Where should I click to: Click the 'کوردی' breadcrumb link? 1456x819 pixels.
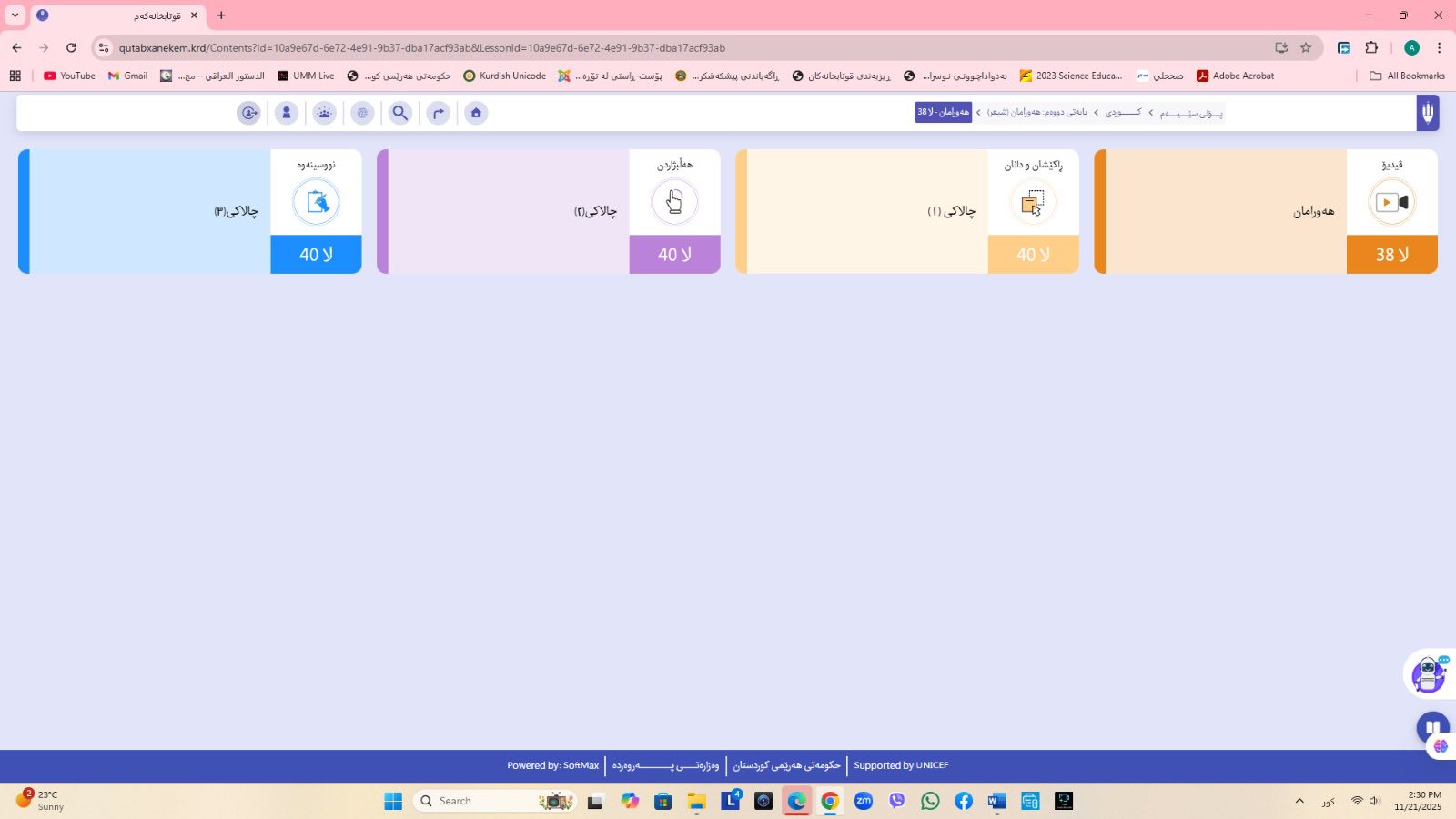point(1122,112)
